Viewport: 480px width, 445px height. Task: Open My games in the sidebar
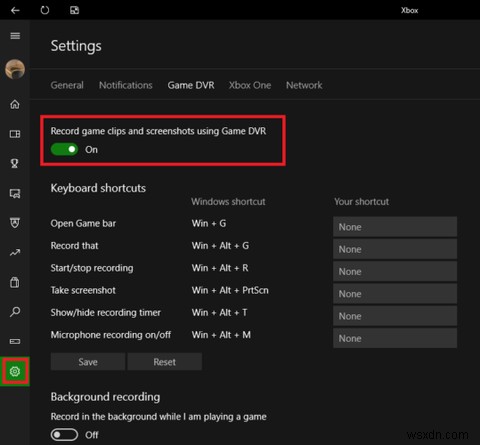pos(15,134)
